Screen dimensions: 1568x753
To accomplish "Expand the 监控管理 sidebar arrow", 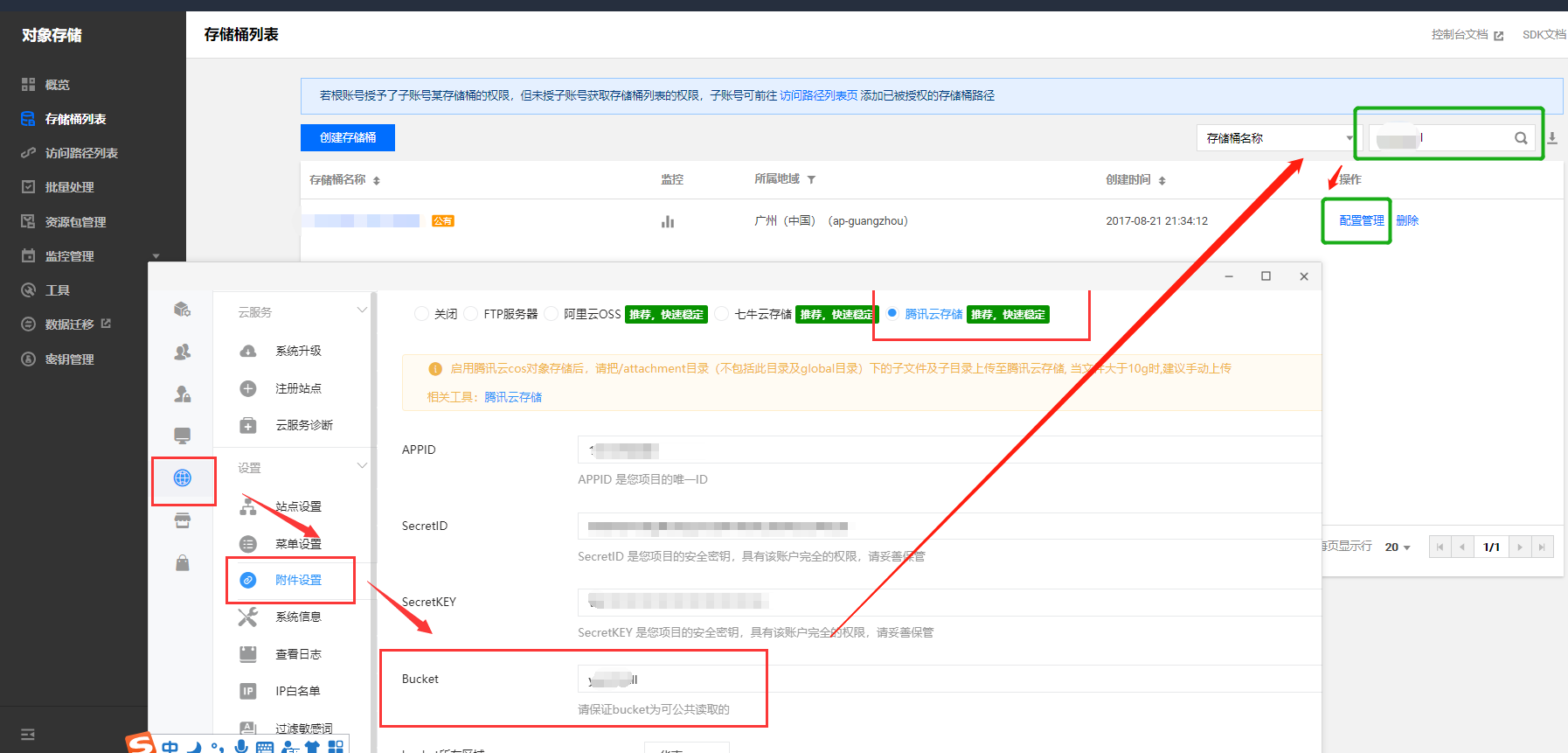I will click(x=156, y=256).
